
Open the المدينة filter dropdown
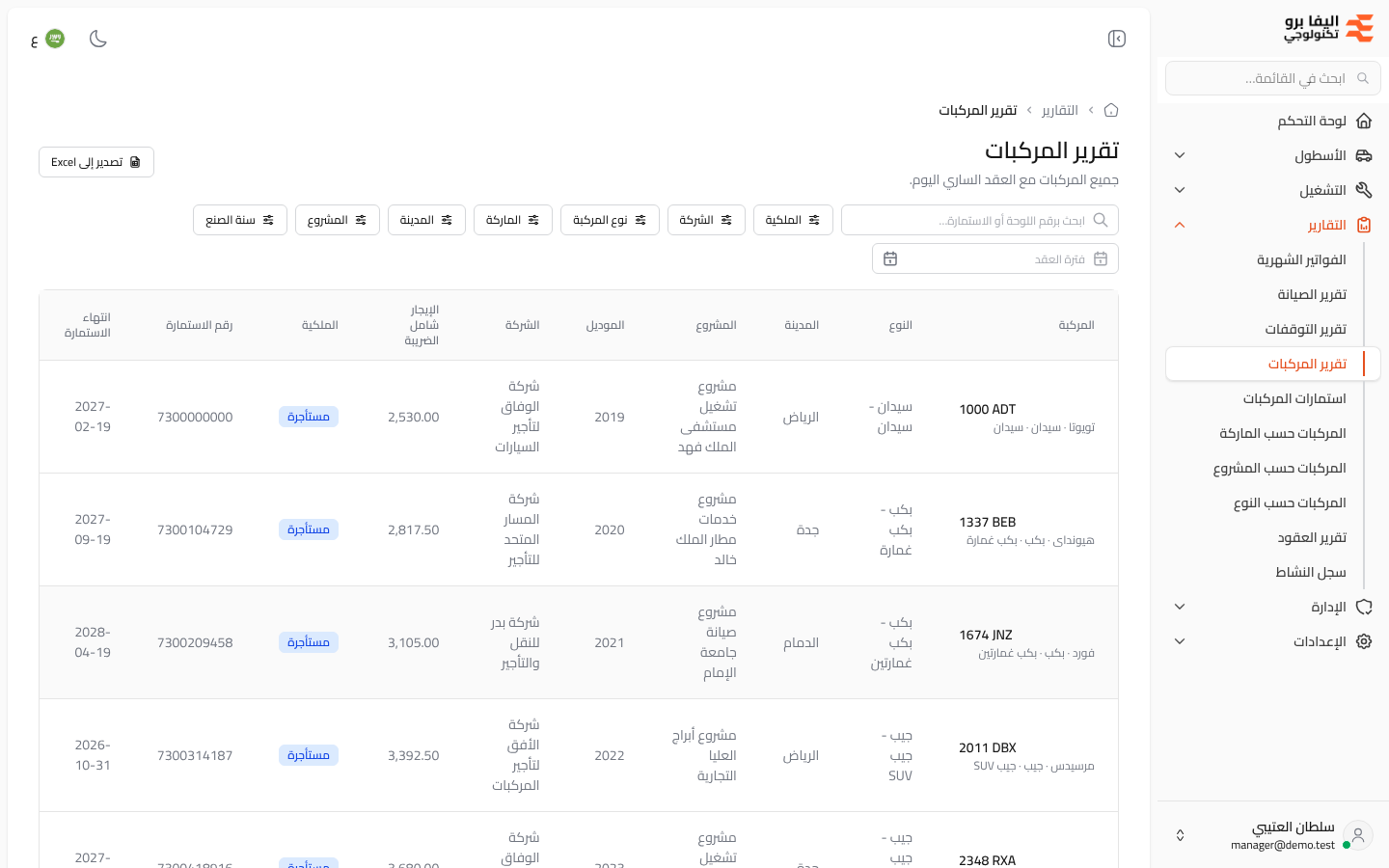426,220
